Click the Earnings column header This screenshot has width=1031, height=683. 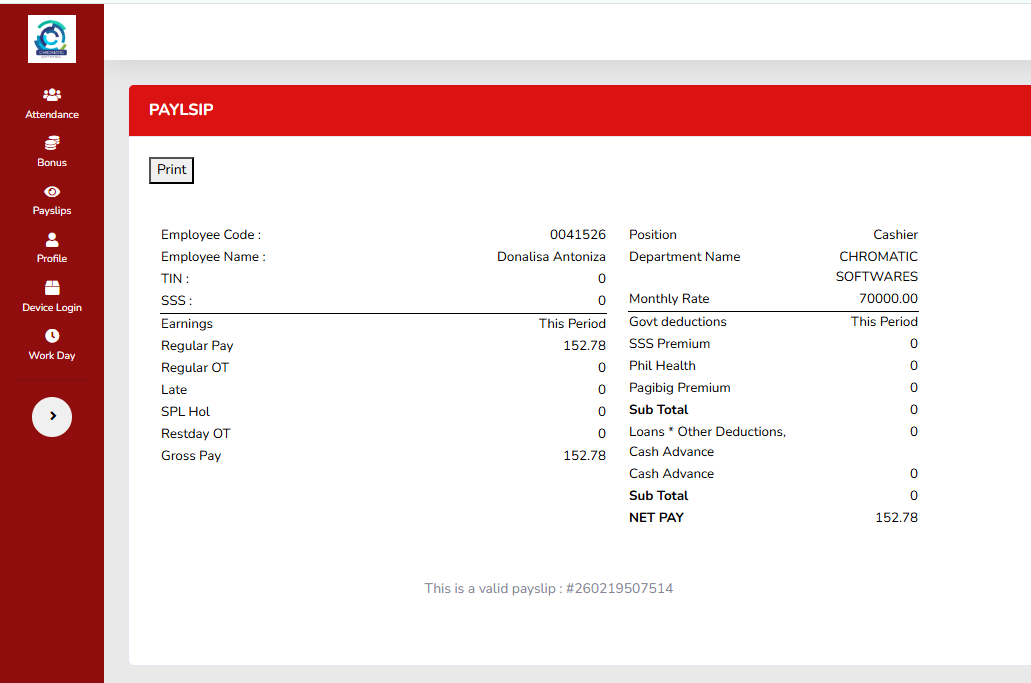pos(187,323)
